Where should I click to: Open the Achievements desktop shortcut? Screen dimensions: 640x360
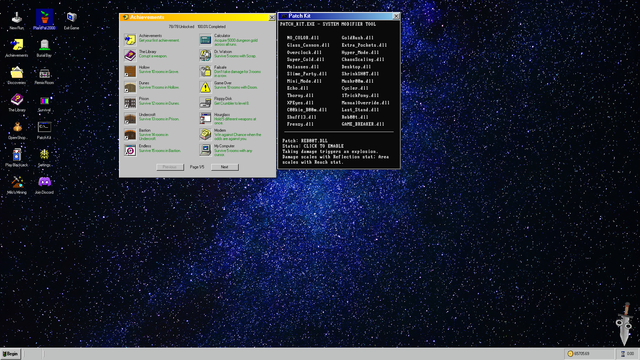(17, 48)
